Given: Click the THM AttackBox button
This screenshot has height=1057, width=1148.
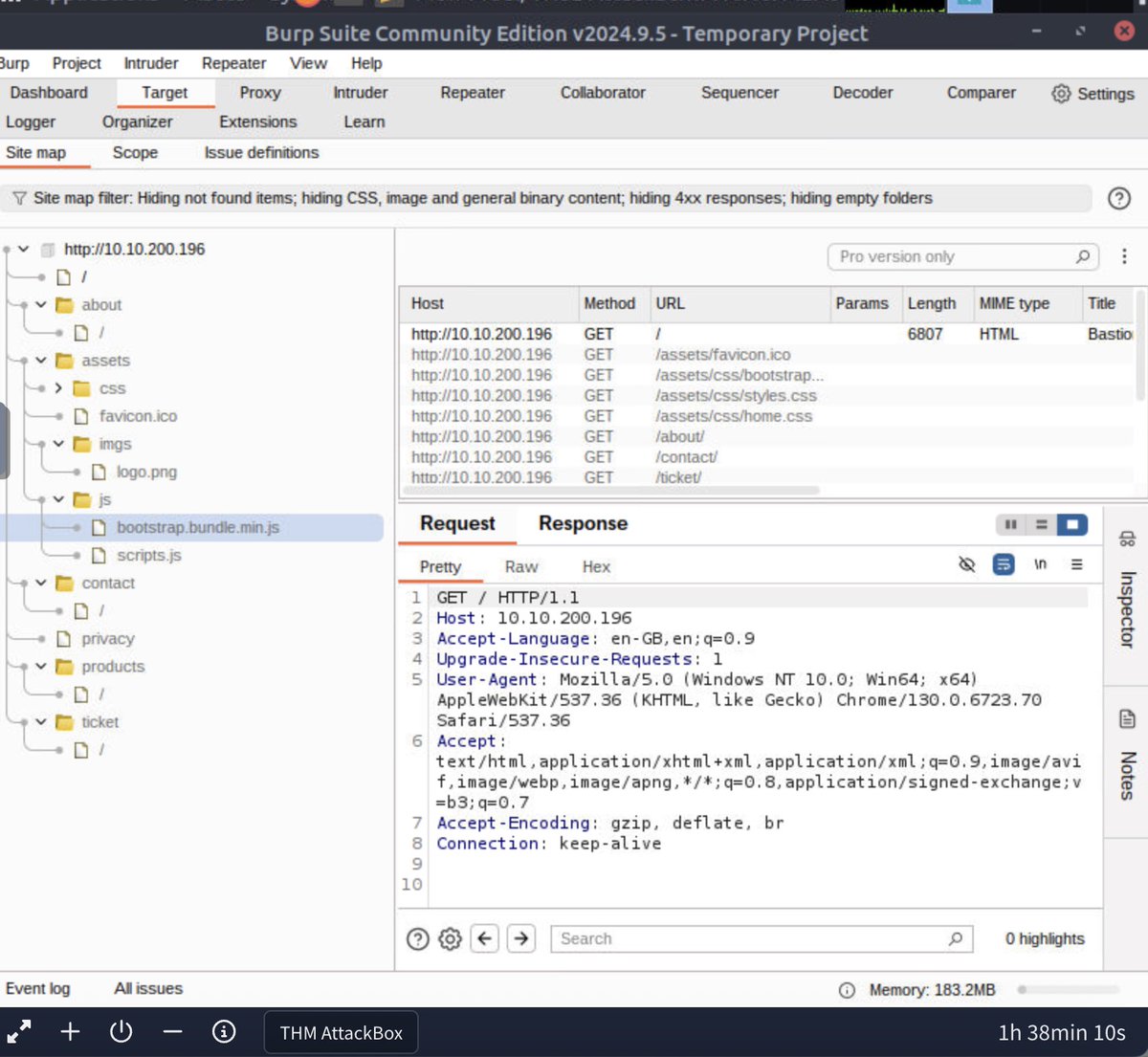Looking at the screenshot, I should pos(341,1033).
